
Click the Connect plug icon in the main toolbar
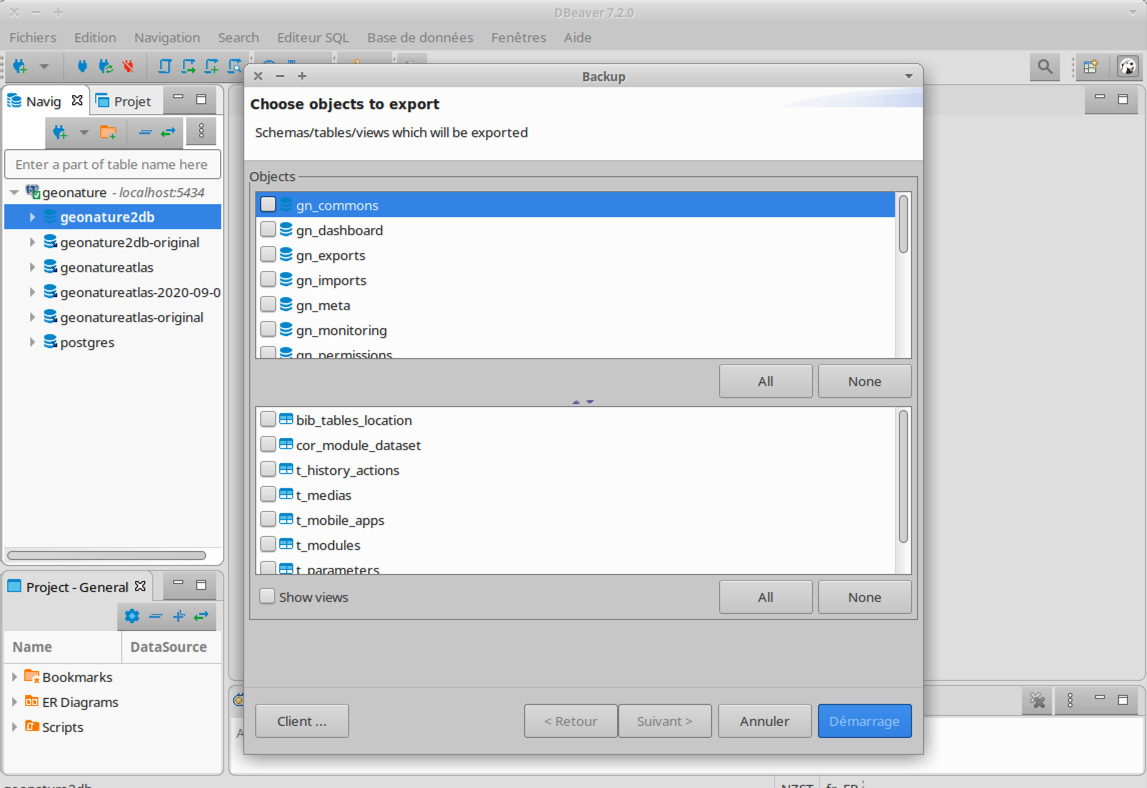[82, 67]
